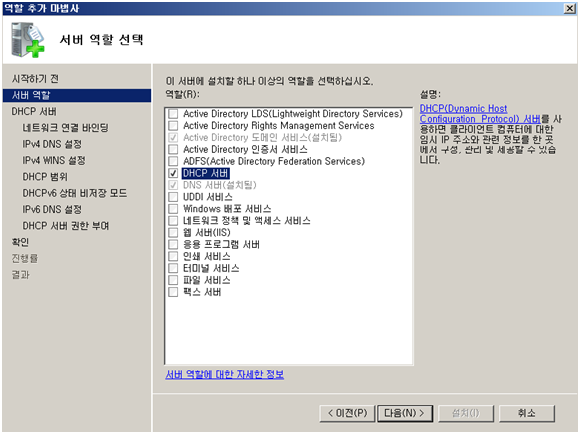The height and width of the screenshot is (434, 580).
Task: Select DHCP 범위 step
Action: pyautogui.click(x=45, y=176)
